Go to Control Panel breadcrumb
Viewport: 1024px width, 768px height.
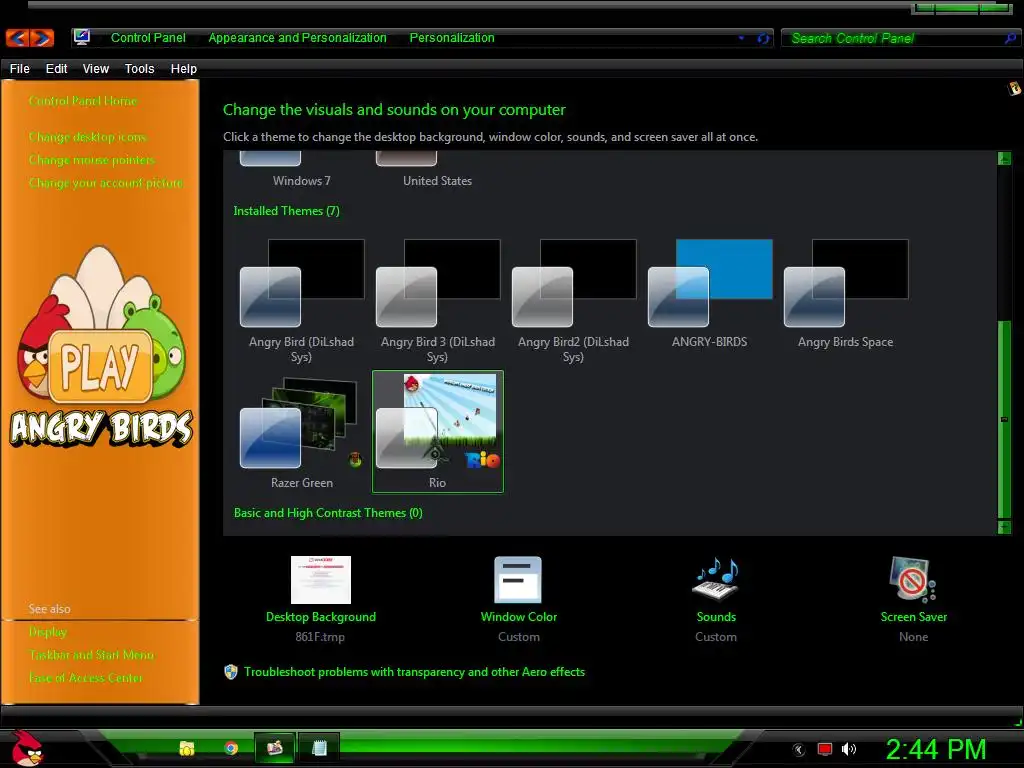coord(148,38)
